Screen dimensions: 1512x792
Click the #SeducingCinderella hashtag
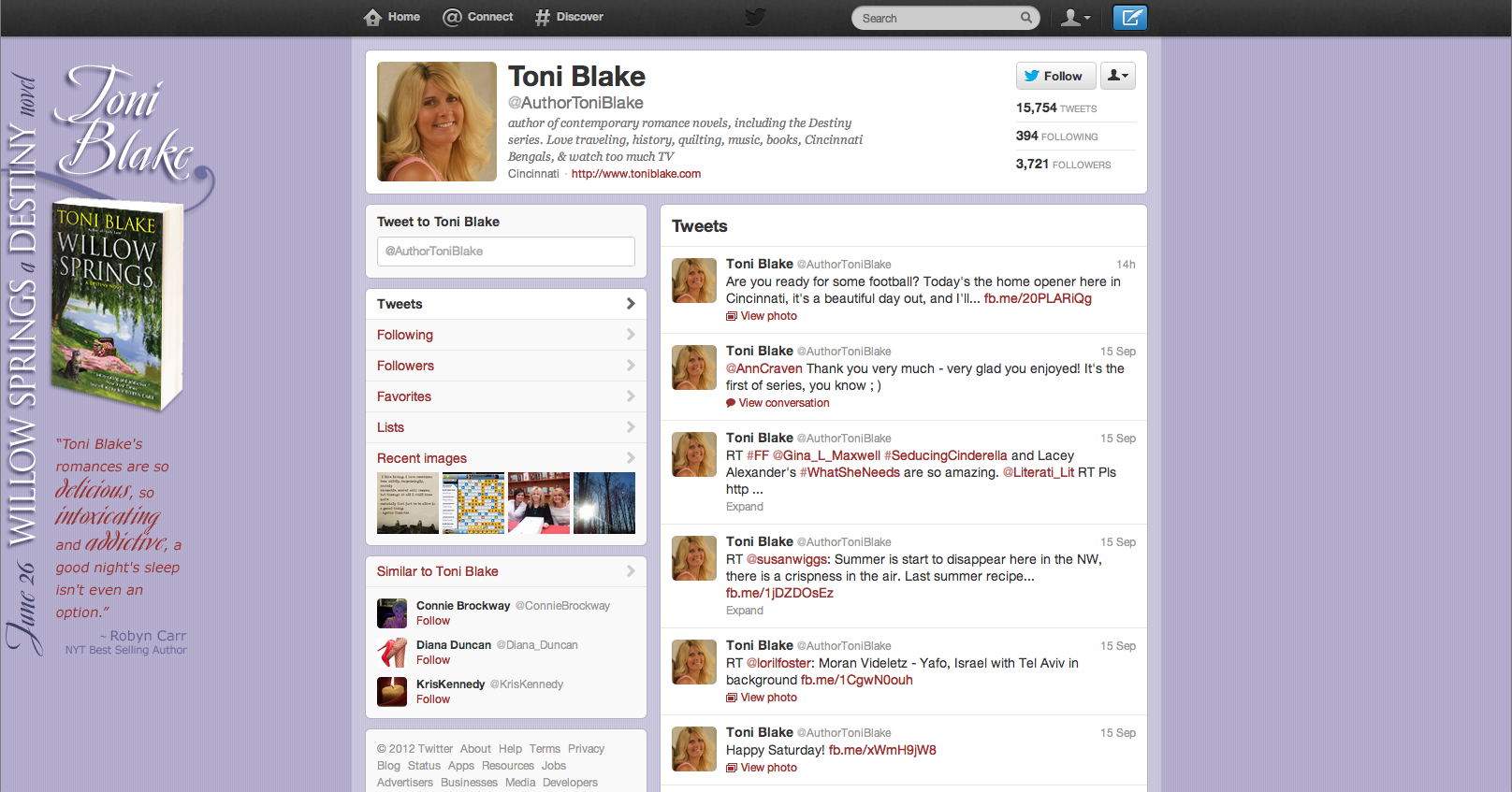946,455
